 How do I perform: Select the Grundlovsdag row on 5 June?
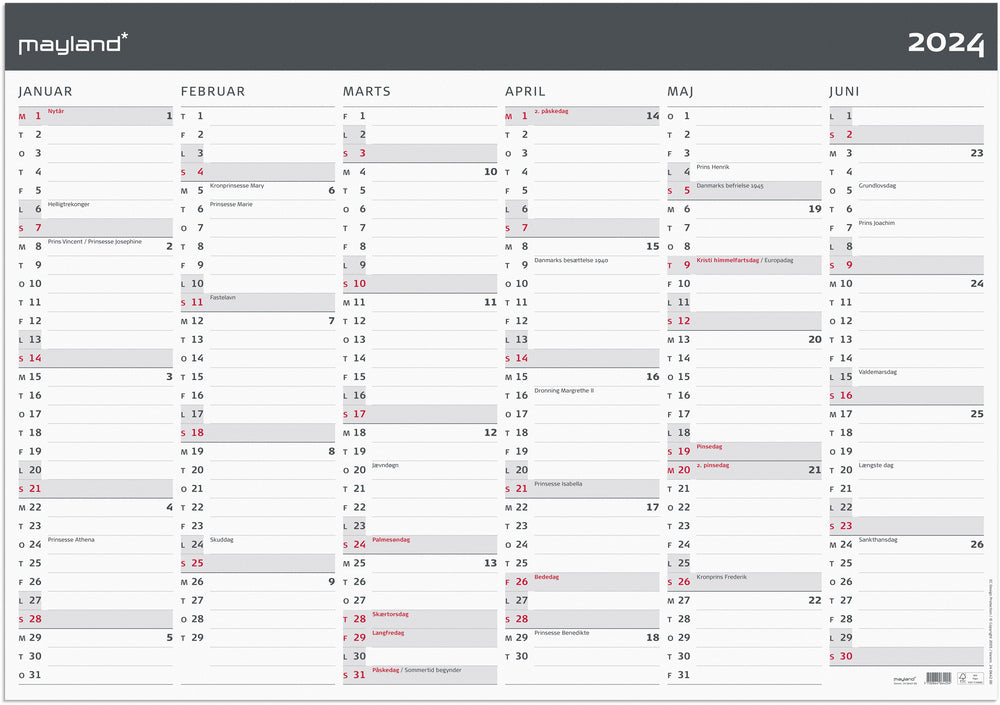[906, 190]
